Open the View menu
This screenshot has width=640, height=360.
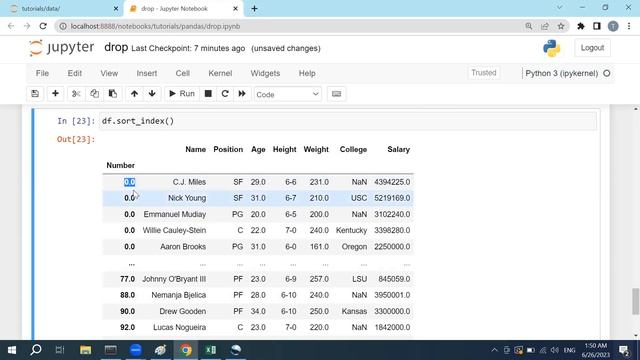[109, 73]
